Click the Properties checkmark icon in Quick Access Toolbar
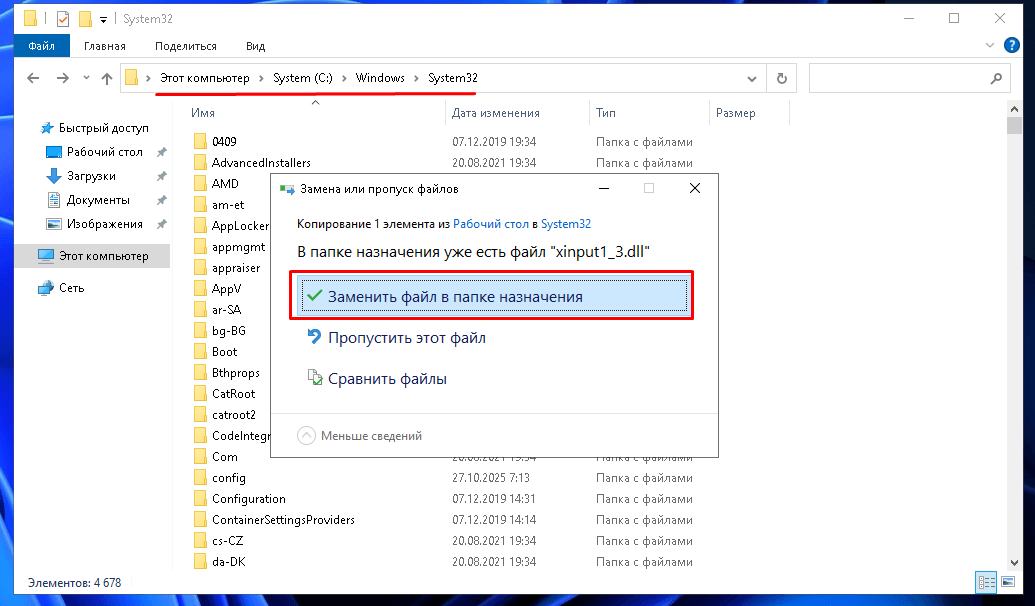This screenshot has height=606, width=1035. (x=62, y=17)
